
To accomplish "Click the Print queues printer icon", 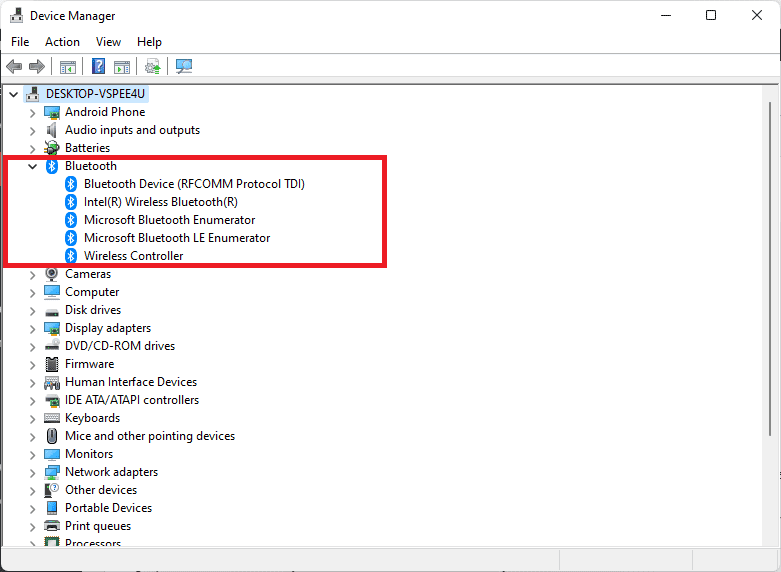I will pyautogui.click(x=52, y=526).
